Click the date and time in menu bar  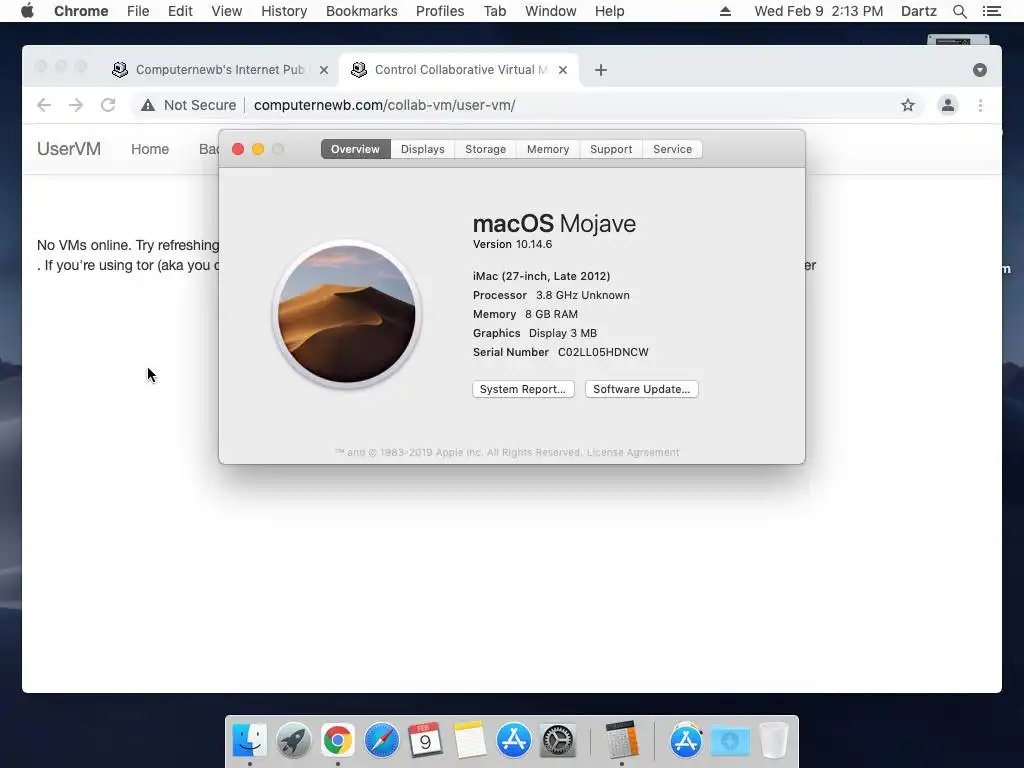tap(818, 11)
